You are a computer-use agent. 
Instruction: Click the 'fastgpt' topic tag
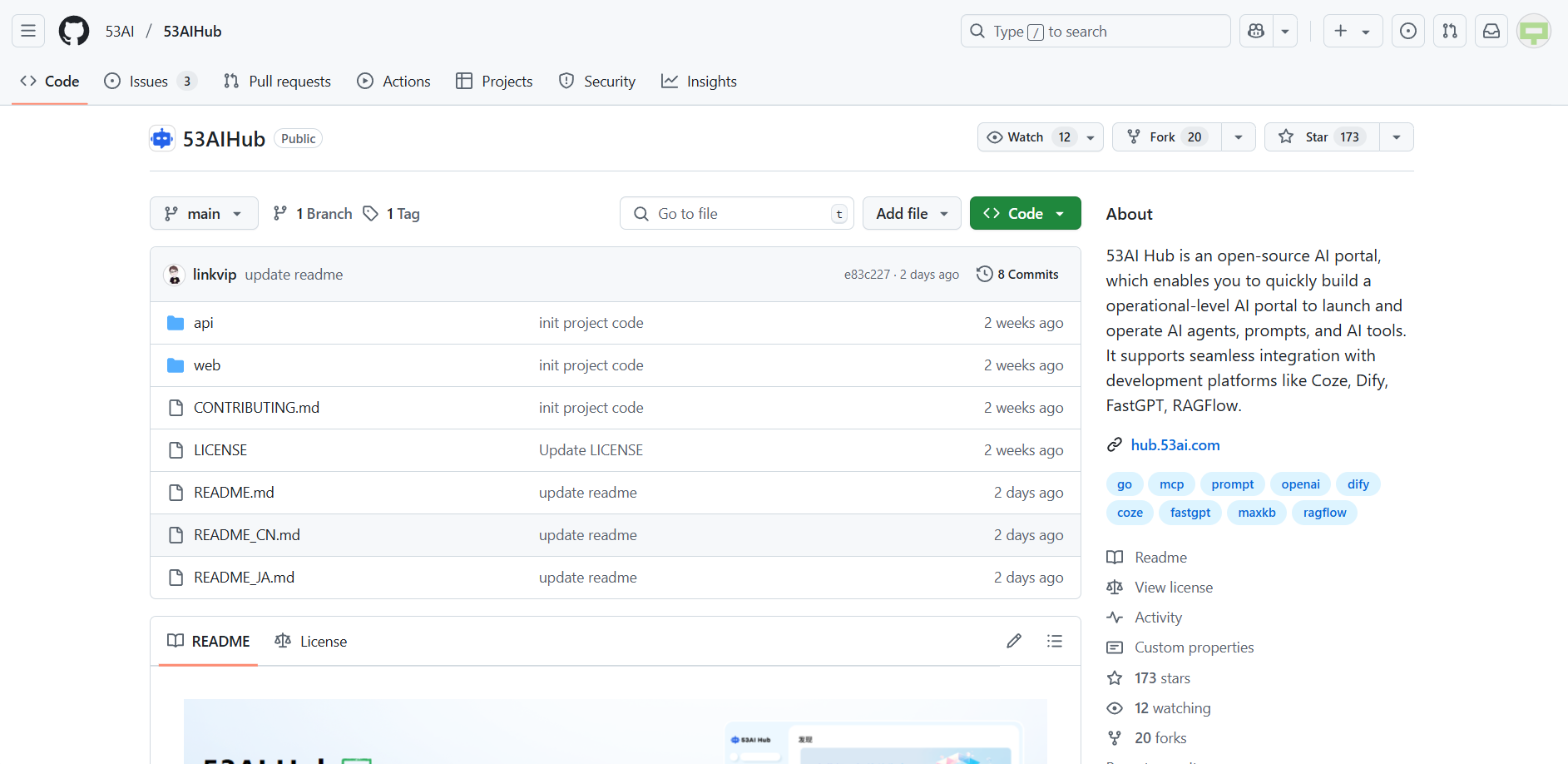(x=1190, y=513)
